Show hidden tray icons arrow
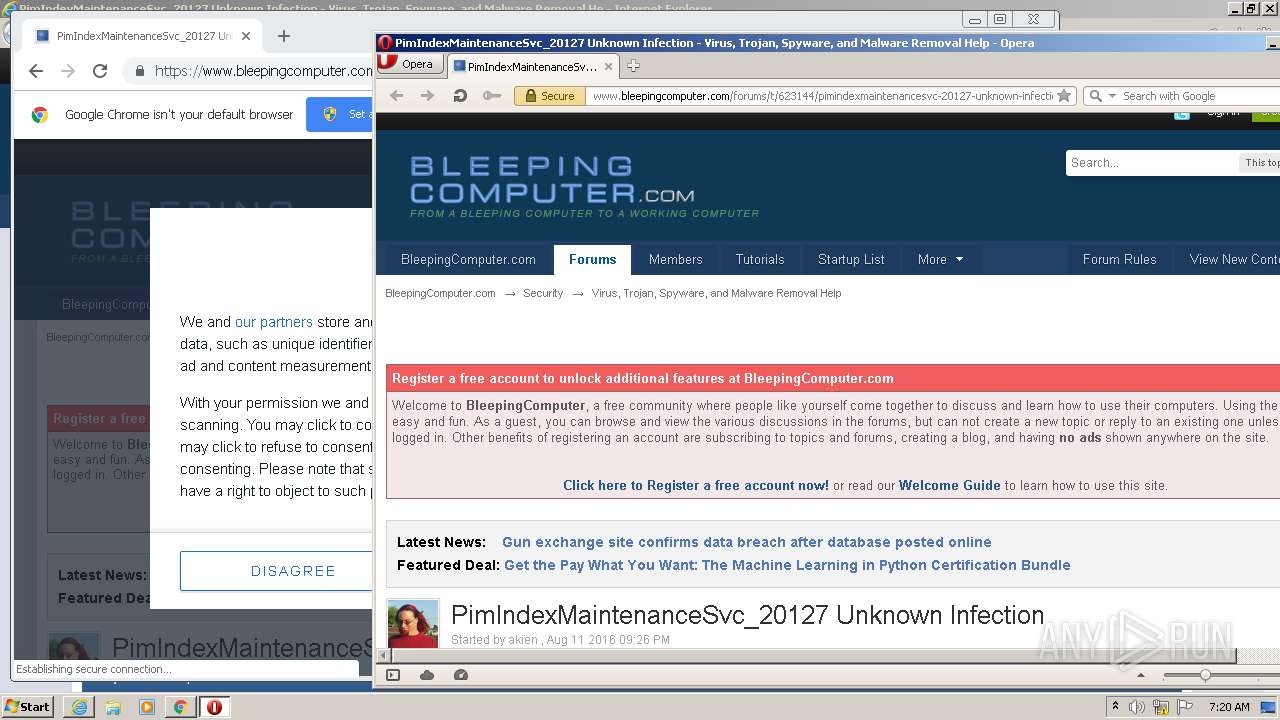1280x720 pixels. (1115, 707)
